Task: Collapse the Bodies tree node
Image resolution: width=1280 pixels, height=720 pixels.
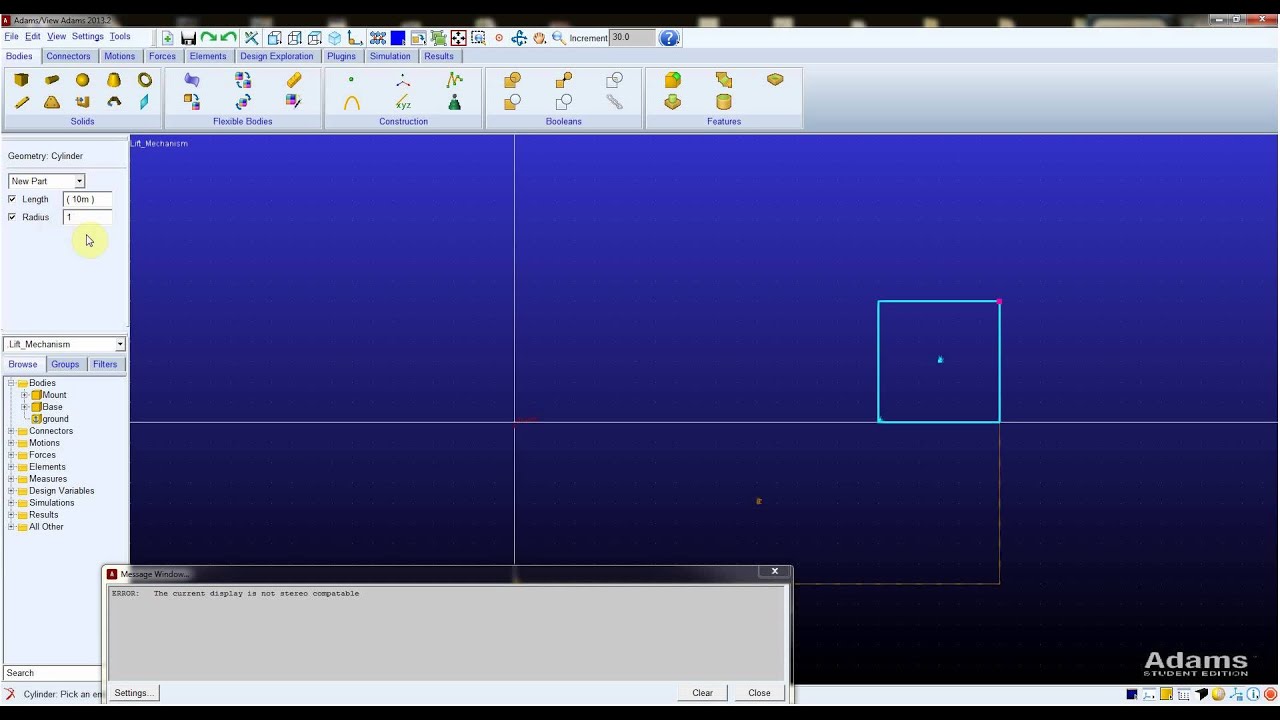Action: point(12,383)
